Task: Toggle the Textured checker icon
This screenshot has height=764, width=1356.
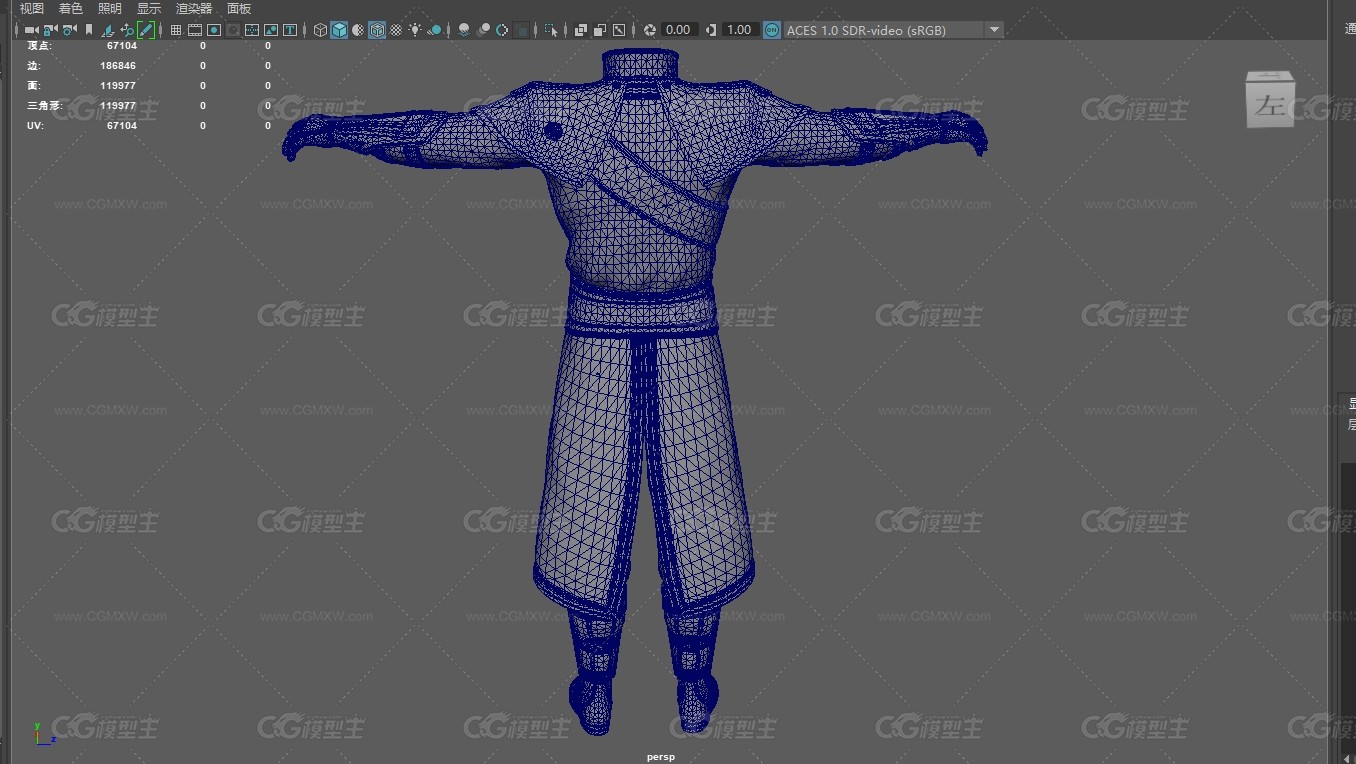Action: point(396,30)
